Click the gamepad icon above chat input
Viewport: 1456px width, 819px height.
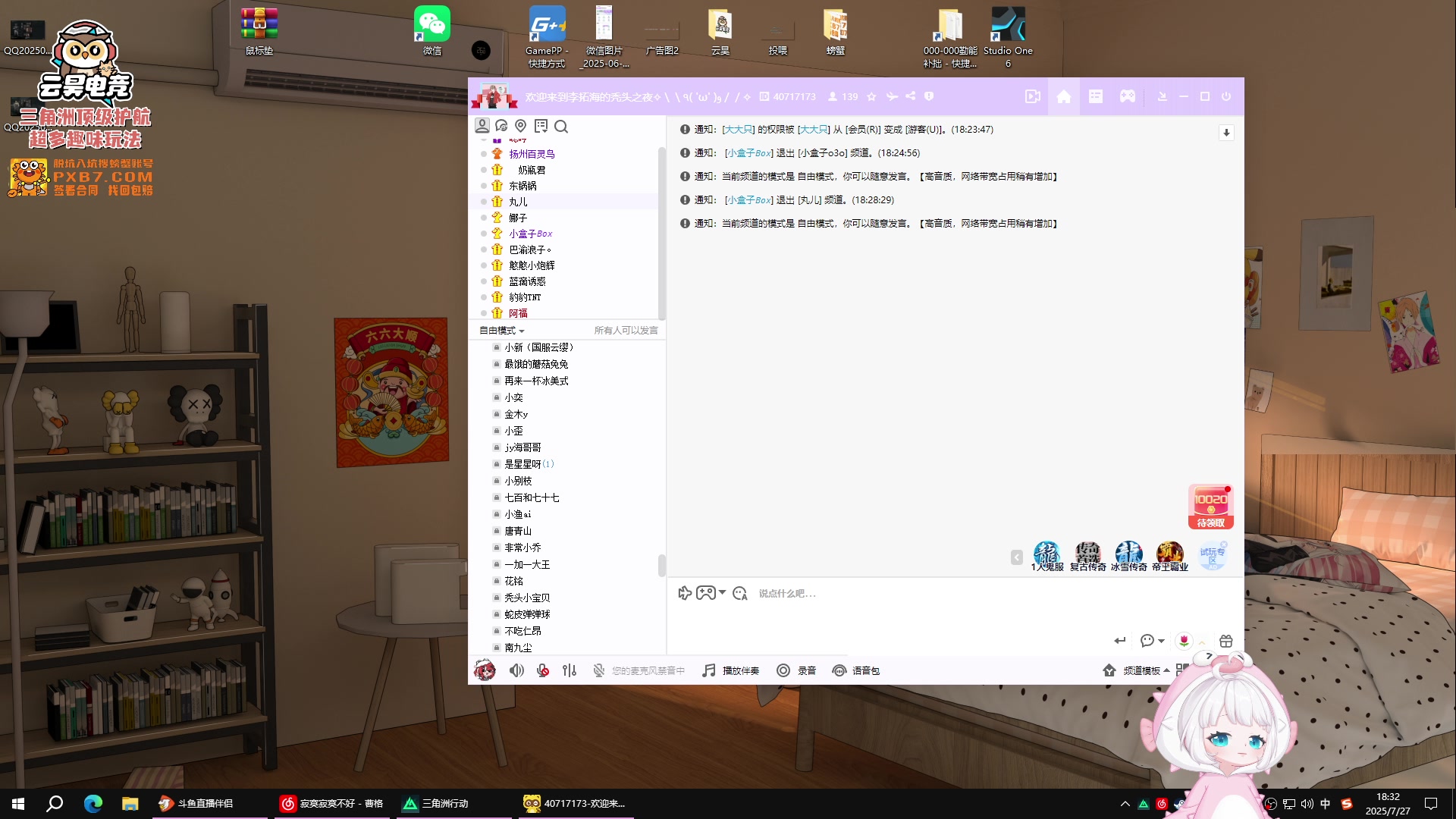[x=705, y=593]
